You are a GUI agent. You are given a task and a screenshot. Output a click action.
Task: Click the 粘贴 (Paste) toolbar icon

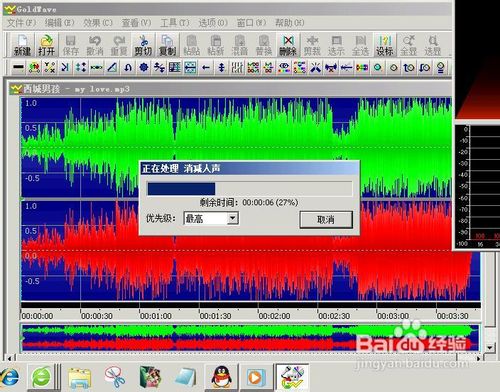click(191, 45)
